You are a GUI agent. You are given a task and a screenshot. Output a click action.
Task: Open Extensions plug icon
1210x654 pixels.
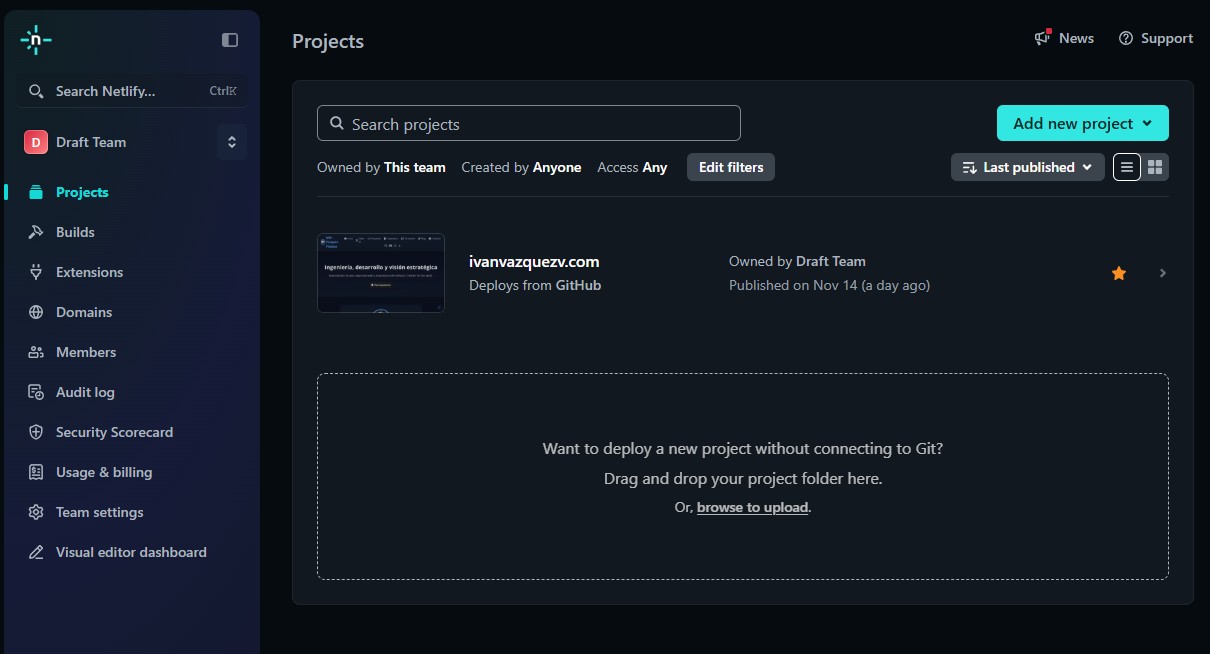click(36, 272)
